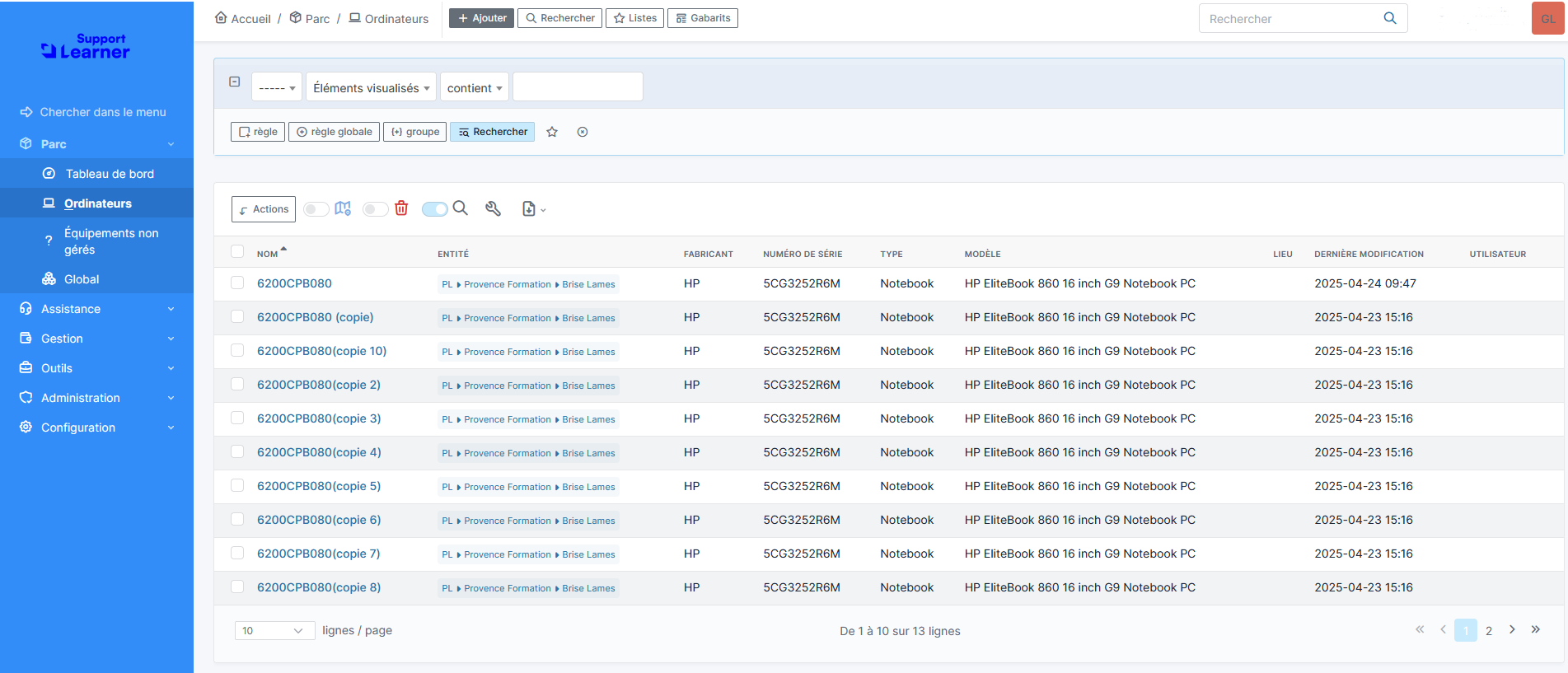The image size is (1568, 673).
Task: Check the box for 6200CPB080(copie 8)
Action: pos(237,587)
